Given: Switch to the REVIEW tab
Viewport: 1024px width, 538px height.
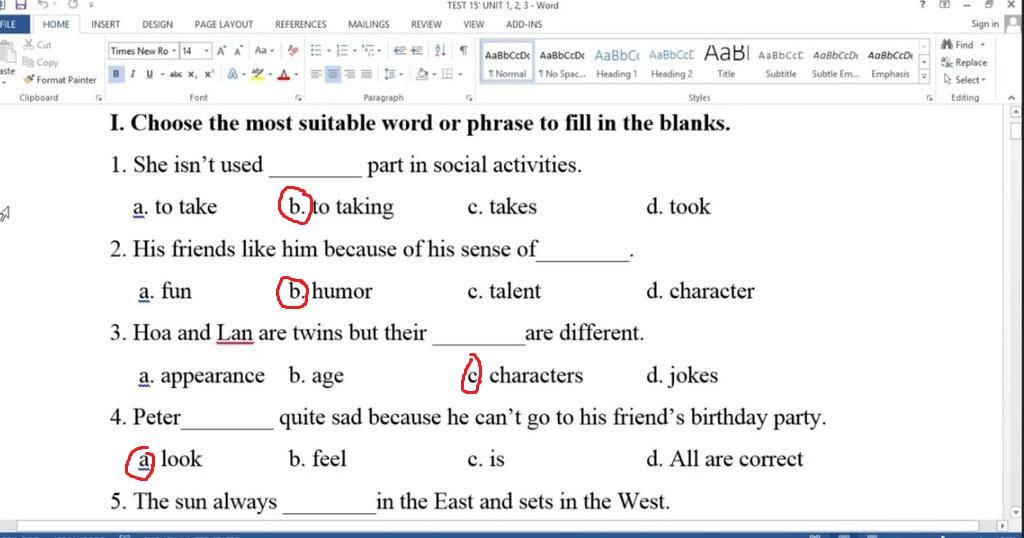Looking at the screenshot, I should tap(426, 24).
